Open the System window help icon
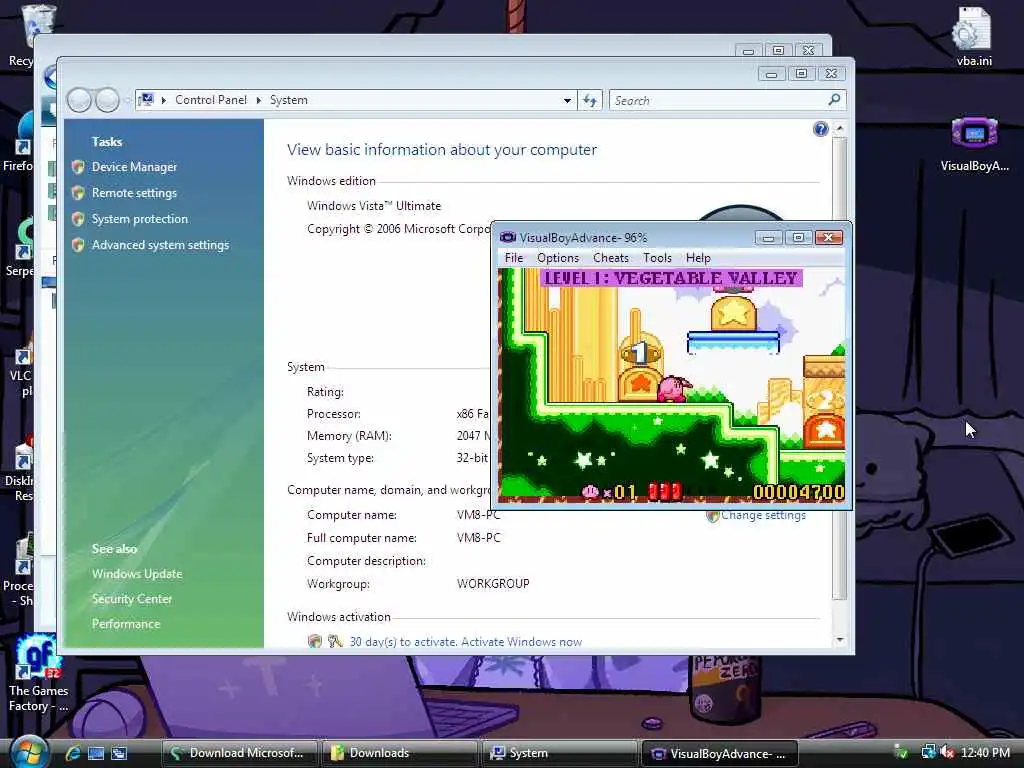Screen dimensions: 1024x768 (821, 129)
